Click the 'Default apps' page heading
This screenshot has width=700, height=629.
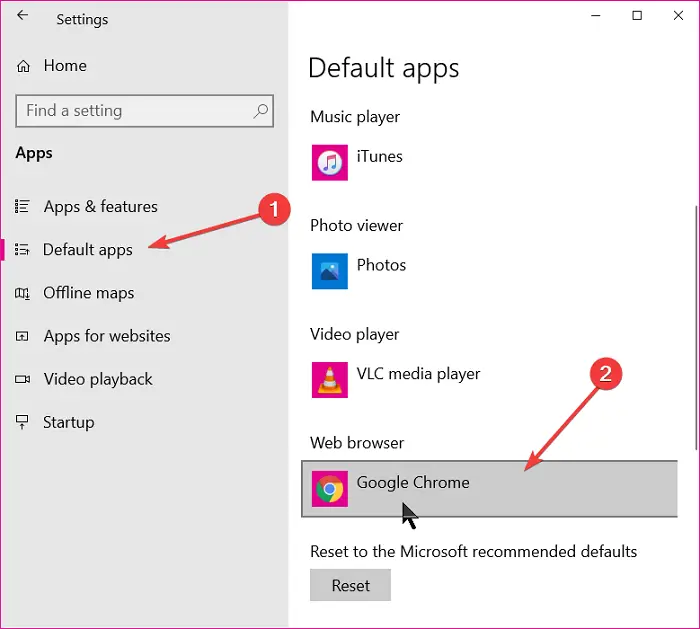(x=383, y=68)
